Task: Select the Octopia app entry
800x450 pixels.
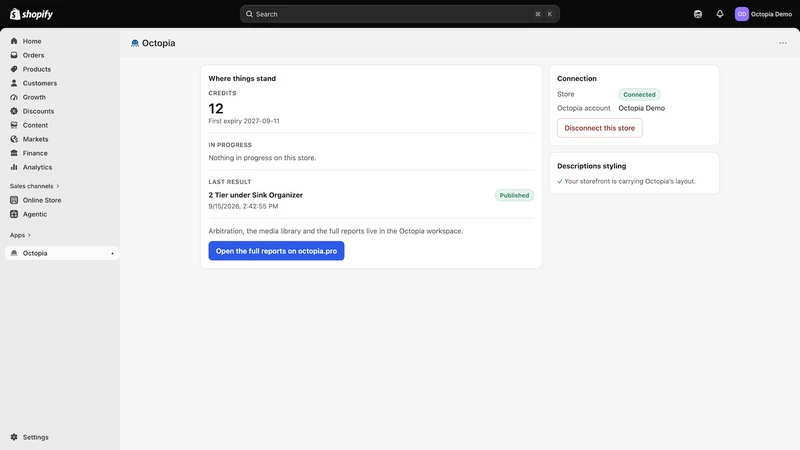Action: point(62,253)
